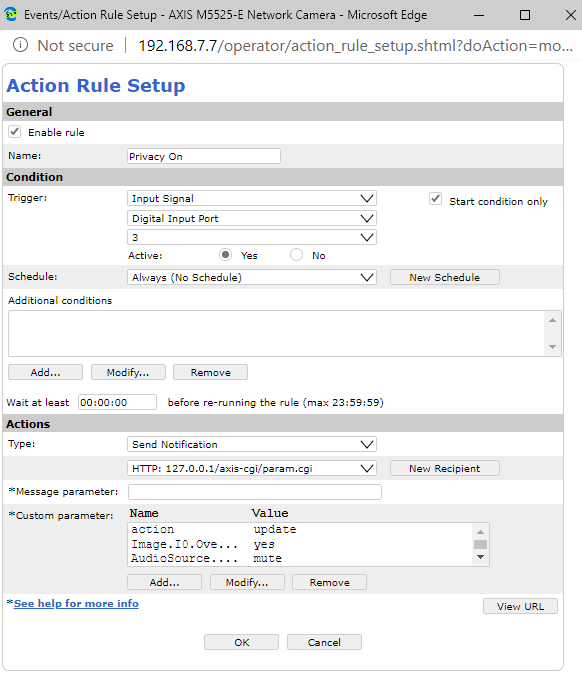Select the Active Yes radio button

pyautogui.click(x=225, y=255)
